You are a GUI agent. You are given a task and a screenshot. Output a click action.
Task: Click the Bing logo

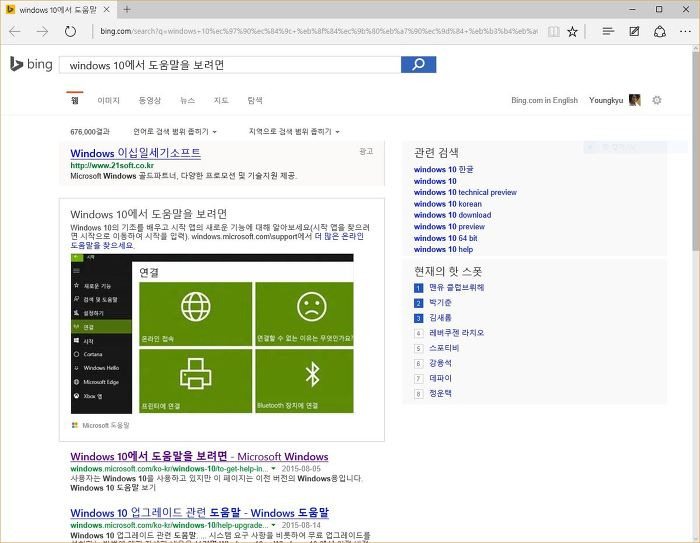point(31,64)
